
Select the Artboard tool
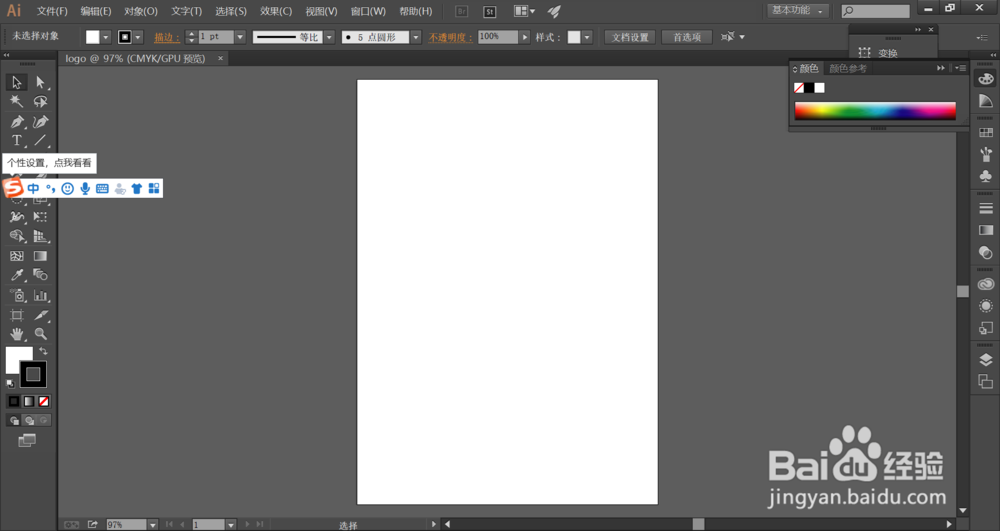[x=17, y=315]
